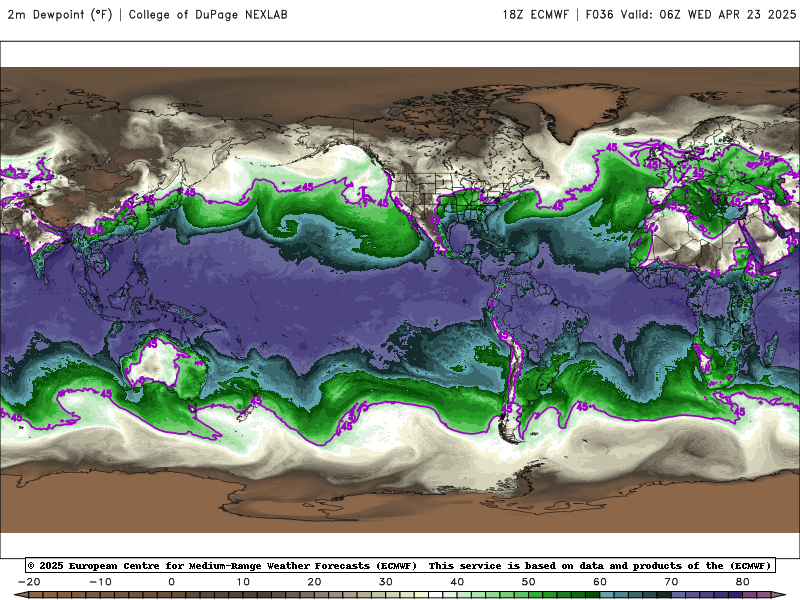Image resolution: width=800 pixels, height=600 pixels.
Task: Click the "20" color scale label
Action: (314, 582)
